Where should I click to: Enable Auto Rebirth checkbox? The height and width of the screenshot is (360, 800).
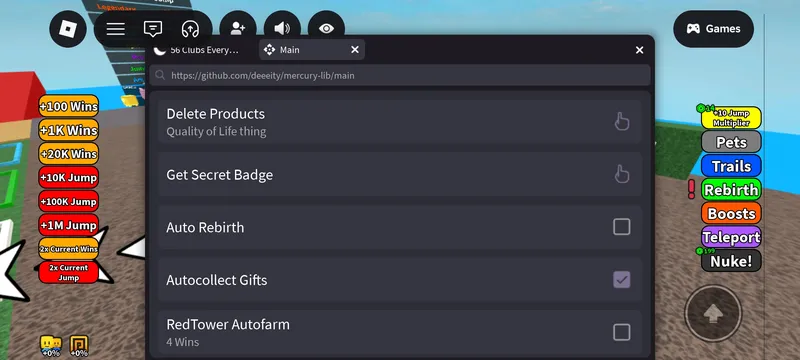click(621, 227)
